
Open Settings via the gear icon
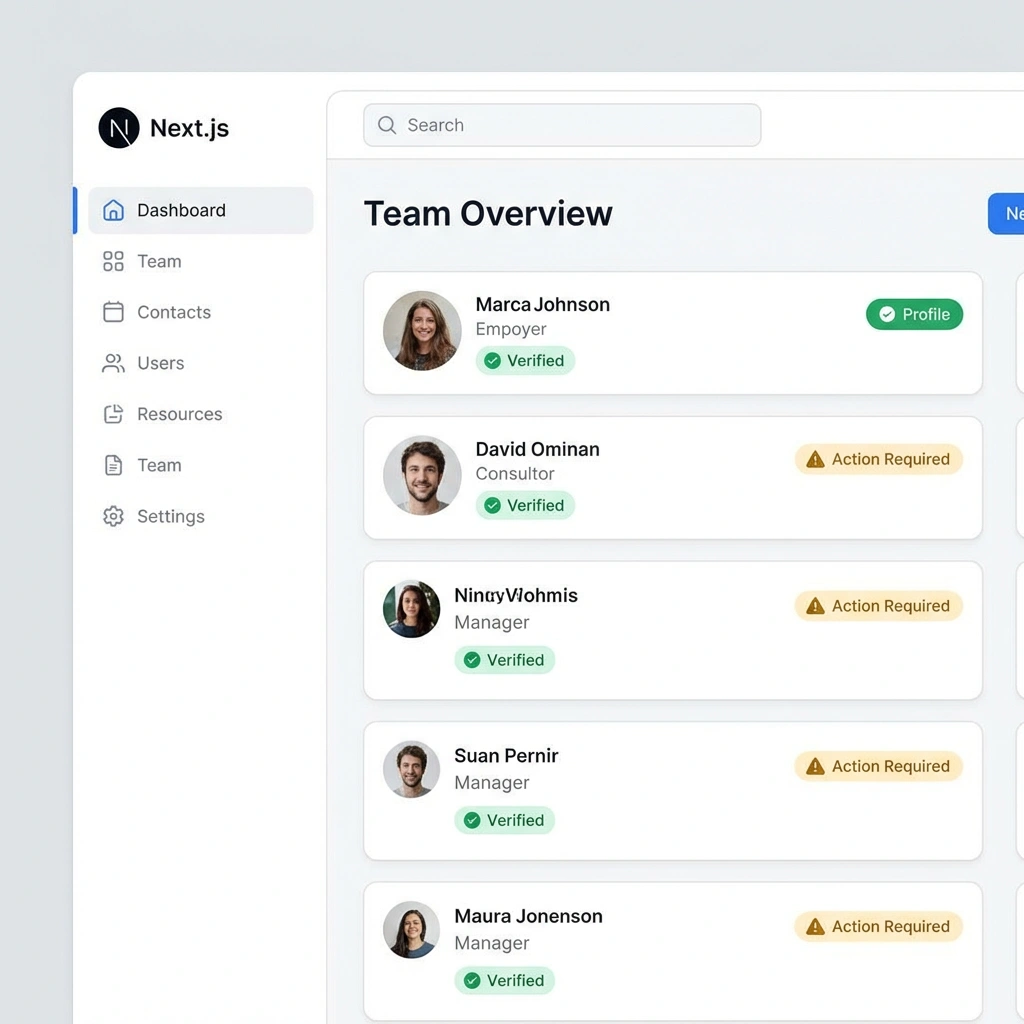coord(111,516)
